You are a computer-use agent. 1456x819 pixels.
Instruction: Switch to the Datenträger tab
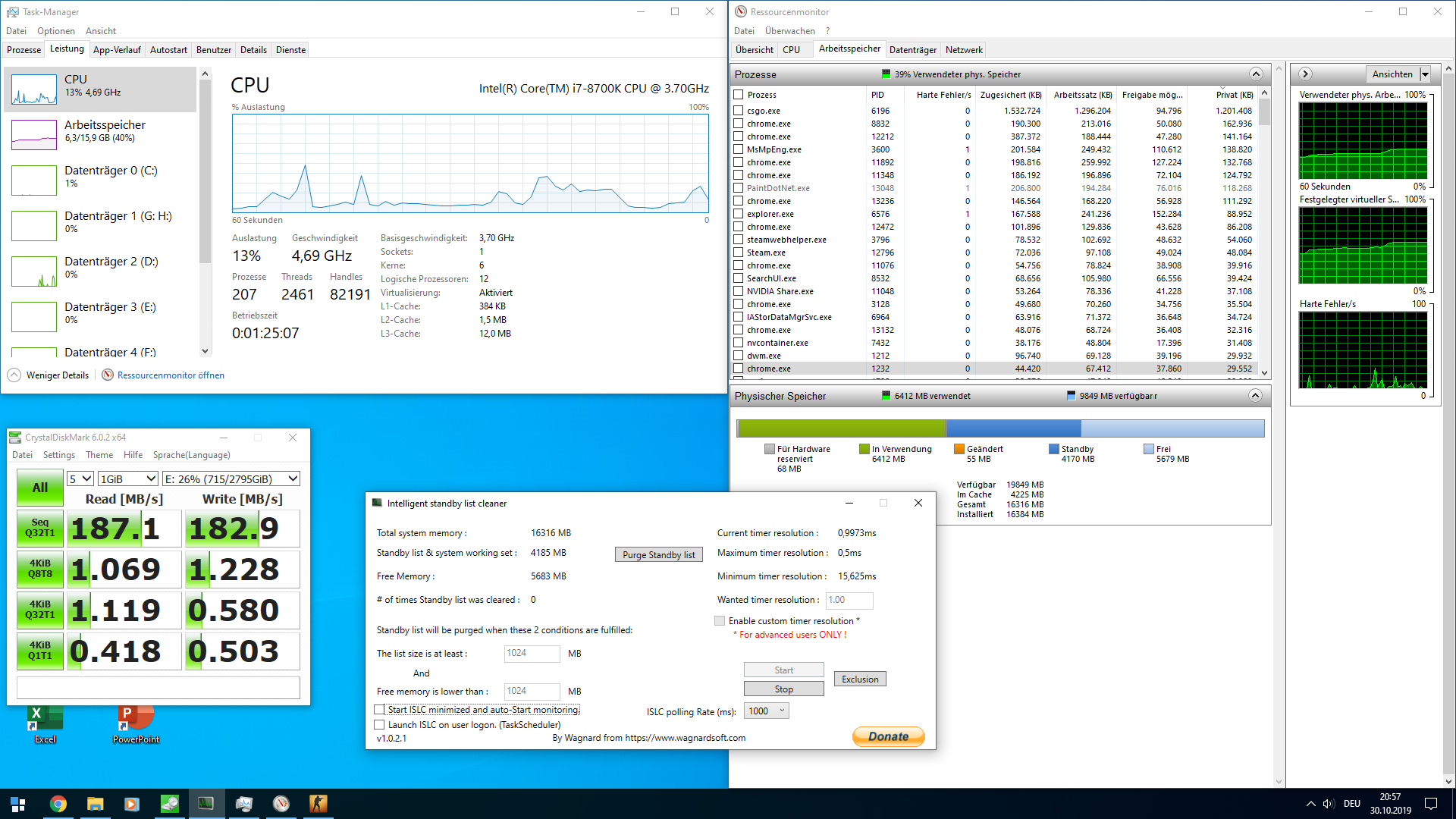912,50
